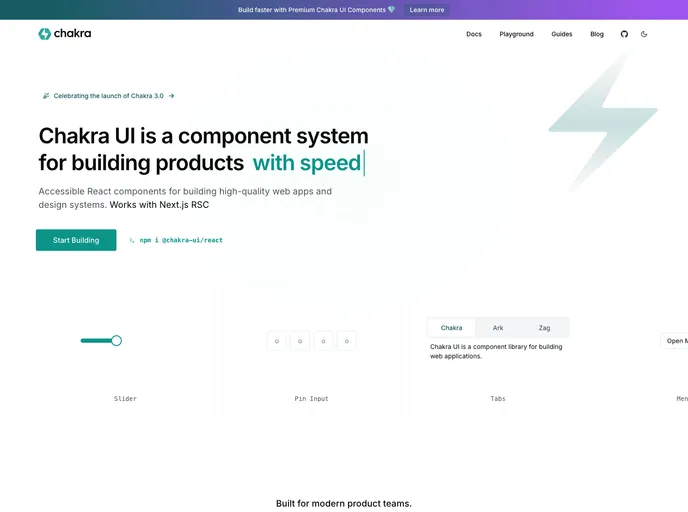Viewport: 688px width, 512px height.
Task: Click the Learn more banner button
Action: coord(427,10)
